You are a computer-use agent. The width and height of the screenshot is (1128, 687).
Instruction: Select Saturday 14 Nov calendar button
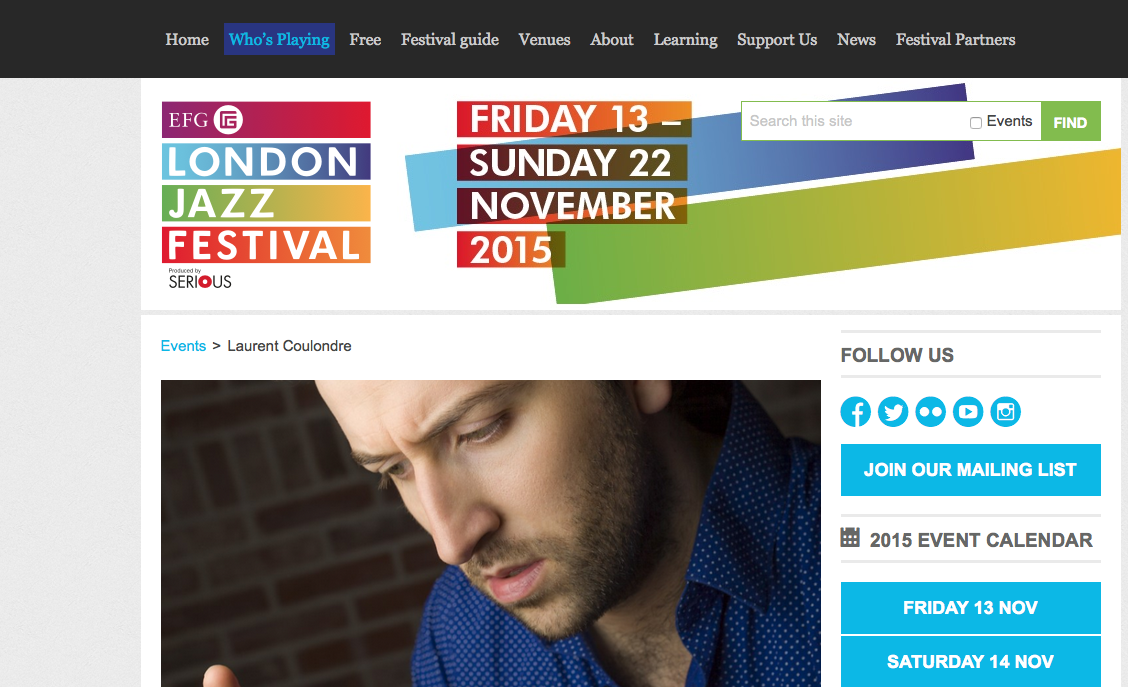point(970,662)
